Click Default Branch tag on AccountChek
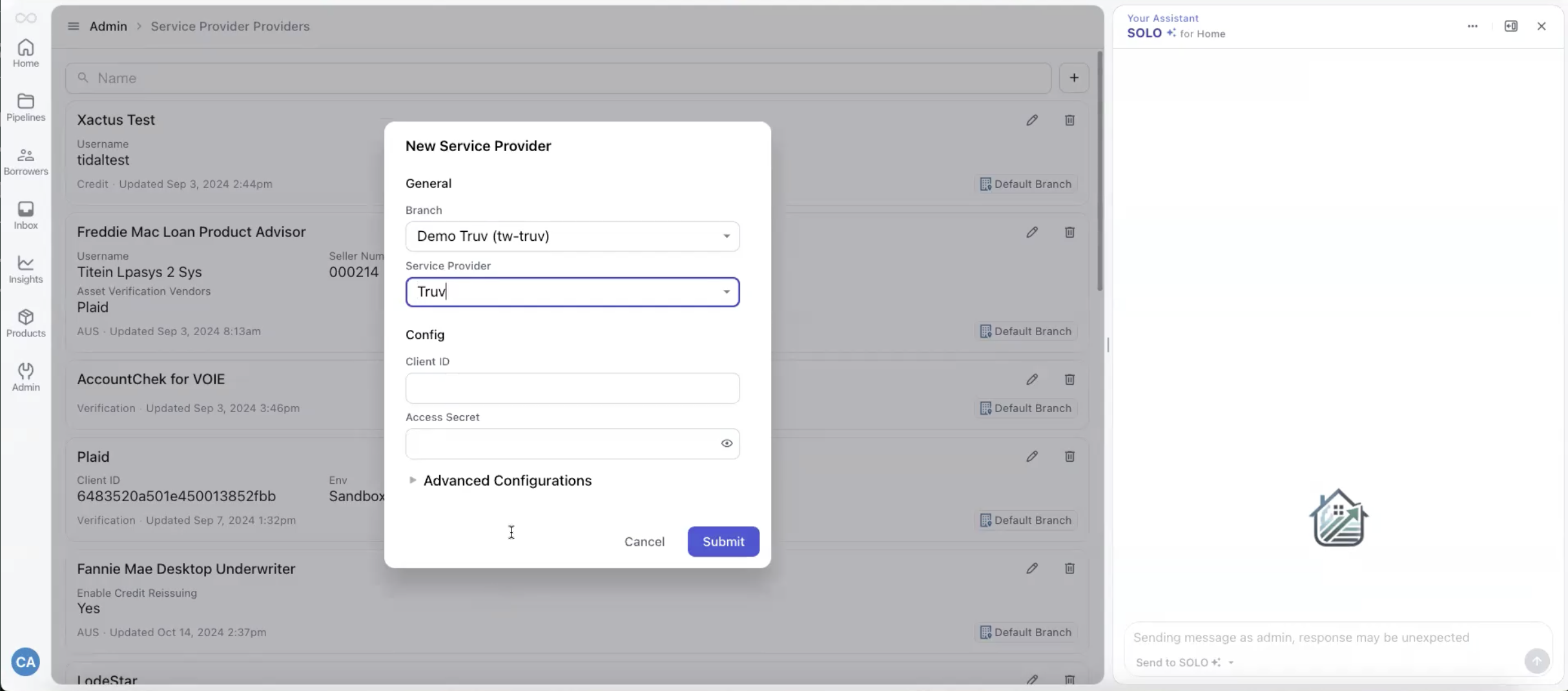This screenshot has width=1568, height=691. click(x=1025, y=408)
